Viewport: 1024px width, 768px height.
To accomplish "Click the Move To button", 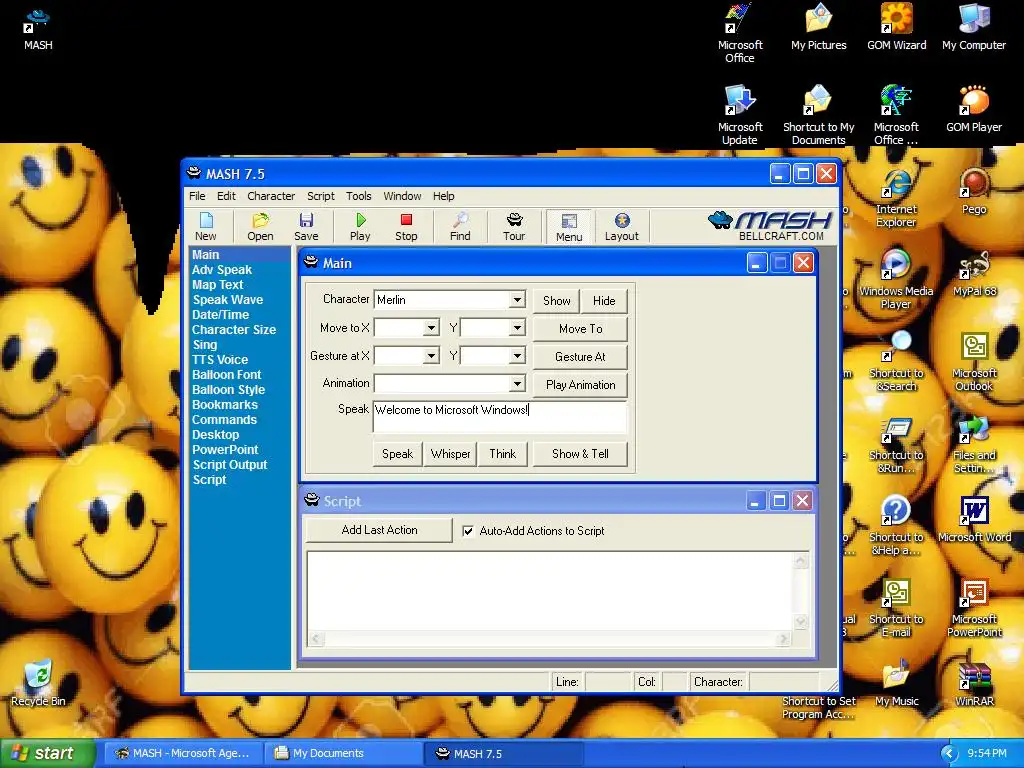I will point(581,328).
